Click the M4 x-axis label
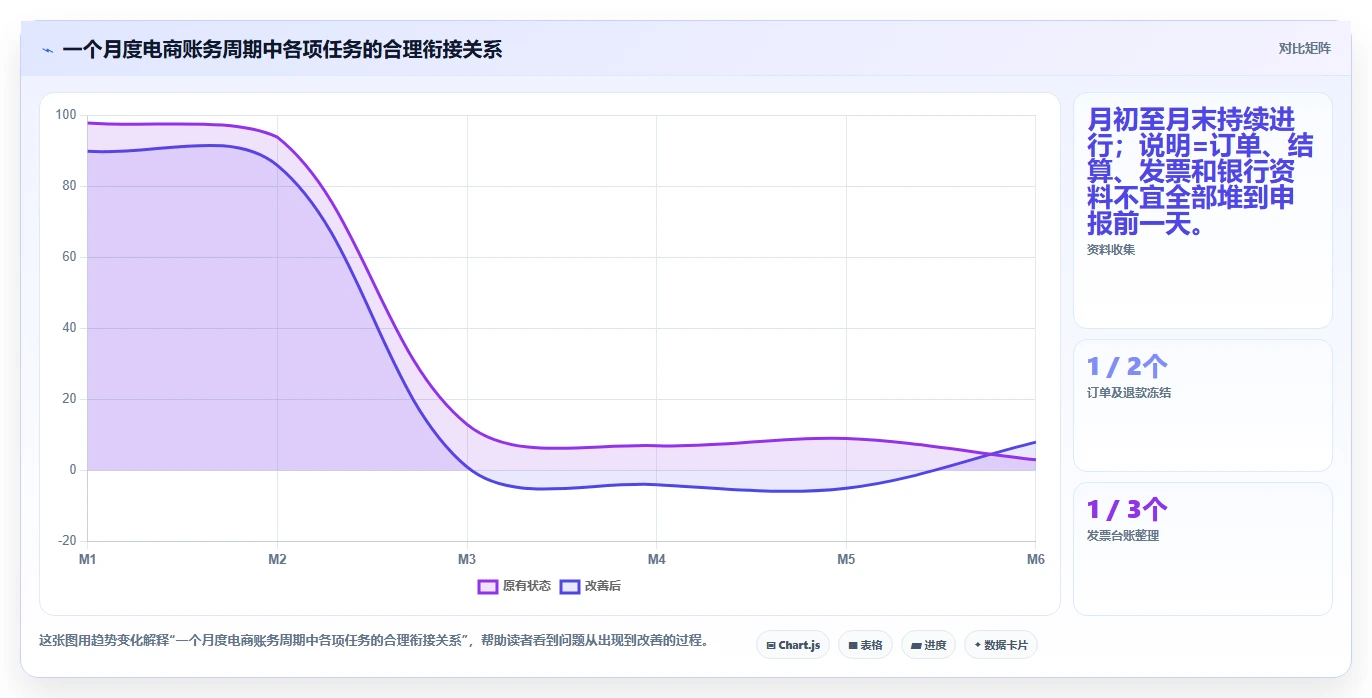 tap(656, 559)
